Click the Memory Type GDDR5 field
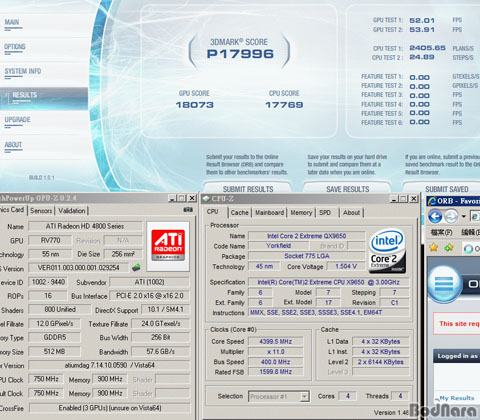This screenshot has width=480, height=420. [x=54, y=338]
